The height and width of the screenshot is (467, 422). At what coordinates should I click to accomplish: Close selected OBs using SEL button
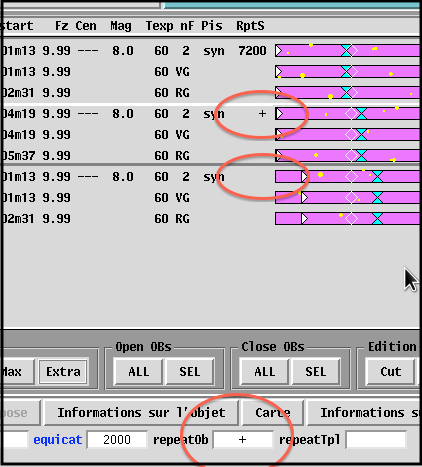coord(316,371)
